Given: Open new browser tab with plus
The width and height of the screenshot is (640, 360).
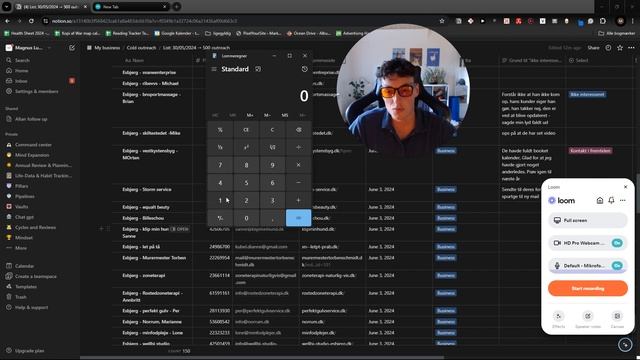Looking at the screenshot, I should coord(176,7).
